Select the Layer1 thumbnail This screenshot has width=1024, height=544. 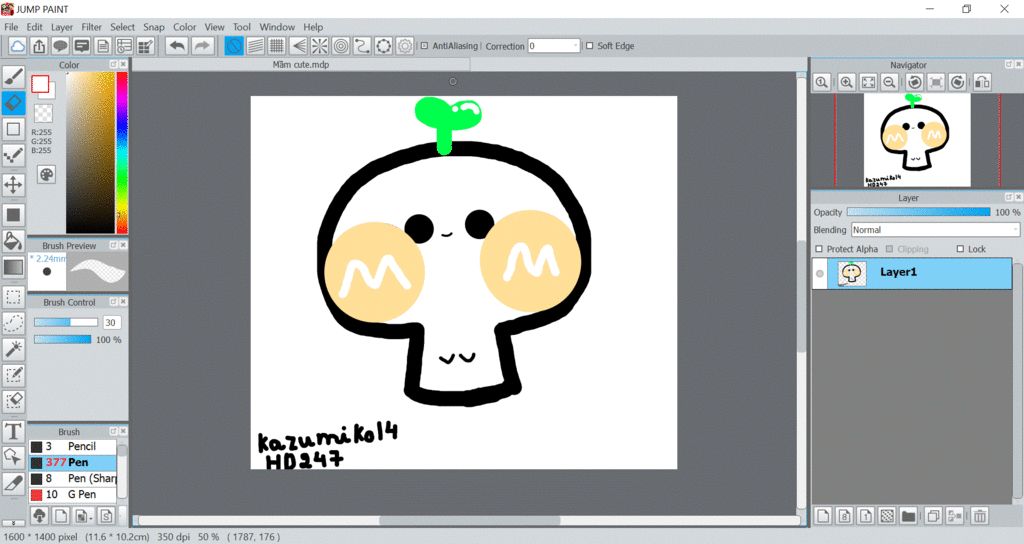coord(852,274)
